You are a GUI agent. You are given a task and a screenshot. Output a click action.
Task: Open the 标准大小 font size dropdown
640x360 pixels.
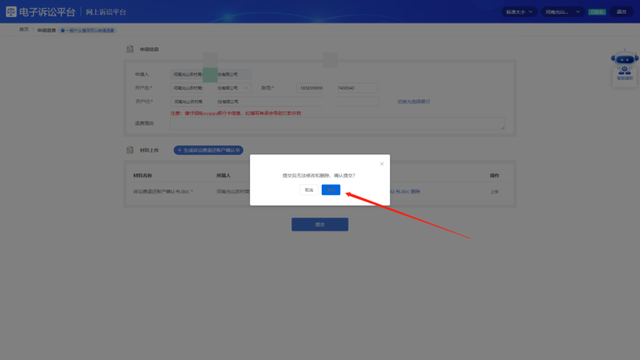click(x=519, y=12)
